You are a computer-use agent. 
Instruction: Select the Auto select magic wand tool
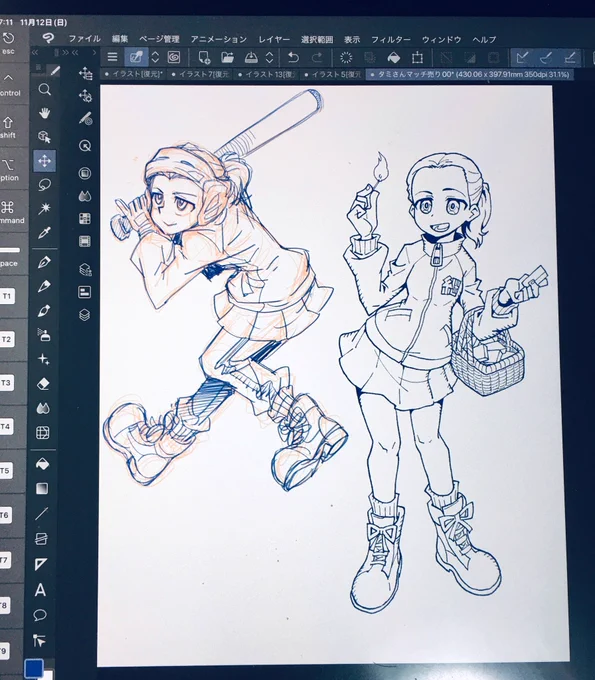[44, 209]
